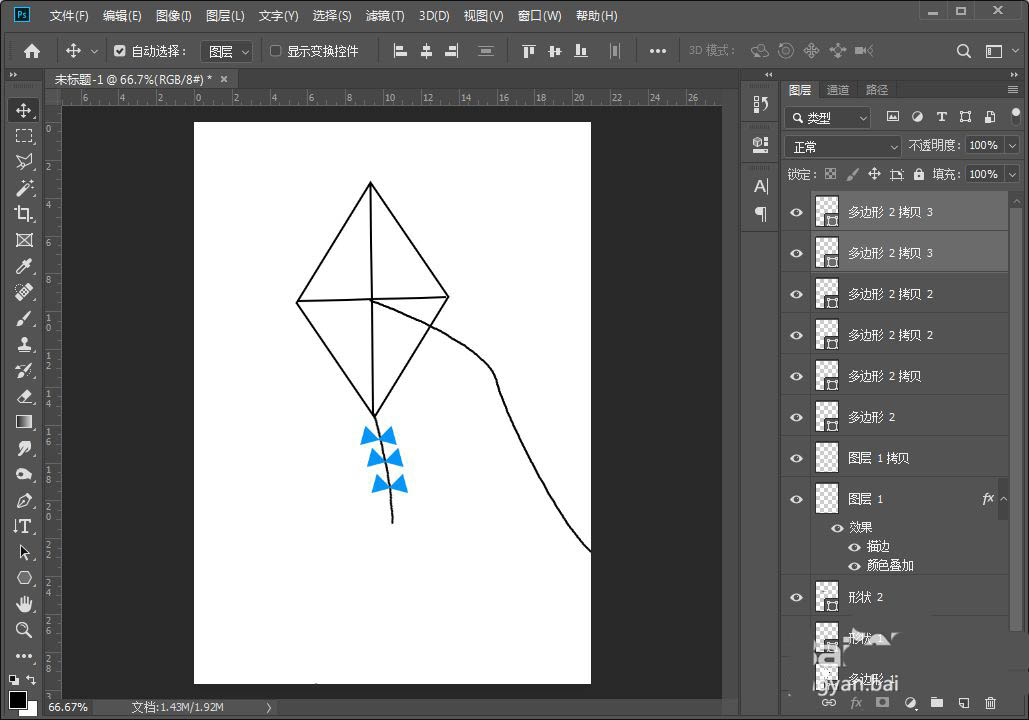Select the Vertical Type tool
The width and height of the screenshot is (1029, 720).
coord(24,526)
